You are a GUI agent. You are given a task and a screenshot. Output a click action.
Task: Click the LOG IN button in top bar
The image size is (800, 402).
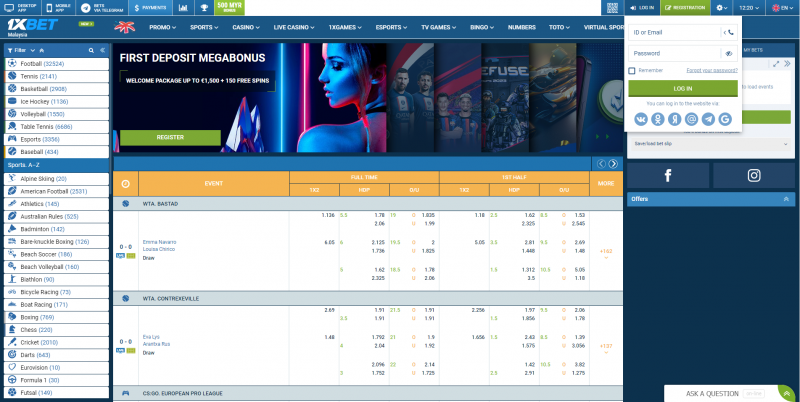[642, 8]
